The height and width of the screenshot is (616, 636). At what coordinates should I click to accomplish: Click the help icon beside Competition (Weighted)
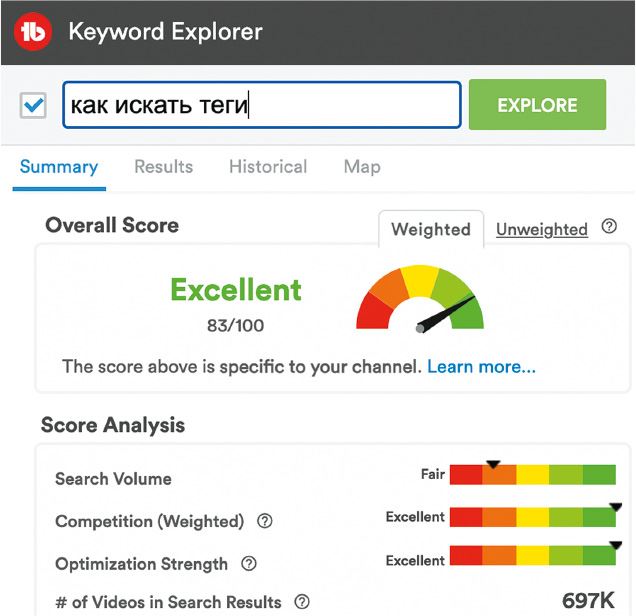(x=264, y=521)
